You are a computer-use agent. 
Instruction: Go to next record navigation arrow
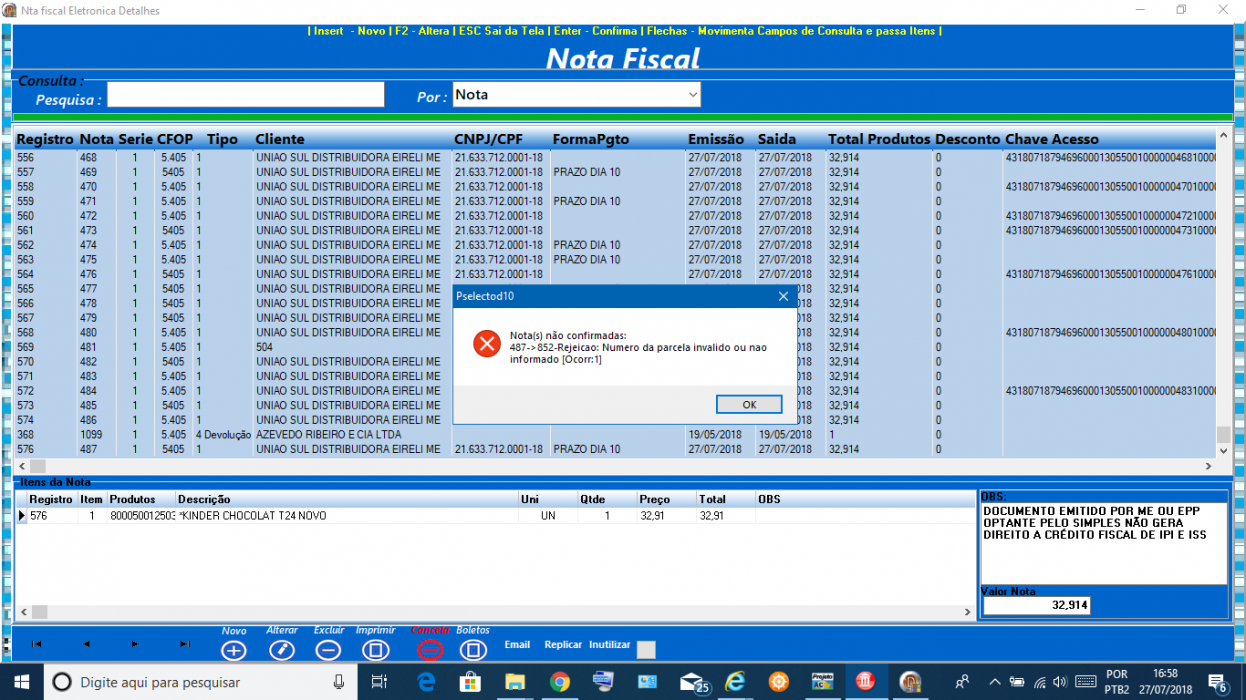pos(135,644)
